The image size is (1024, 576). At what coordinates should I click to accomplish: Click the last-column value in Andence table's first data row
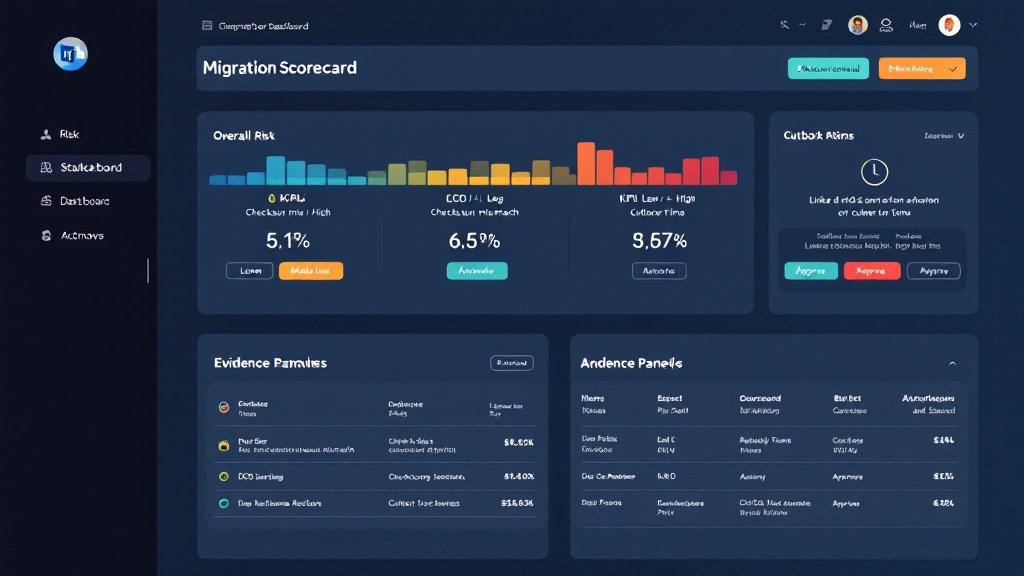944,441
